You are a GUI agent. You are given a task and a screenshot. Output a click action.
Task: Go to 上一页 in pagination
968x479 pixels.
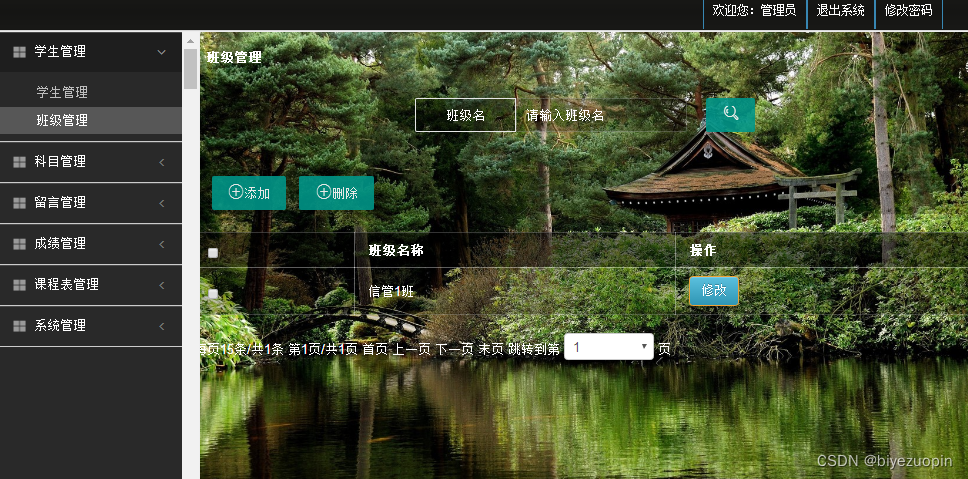point(411,349)
